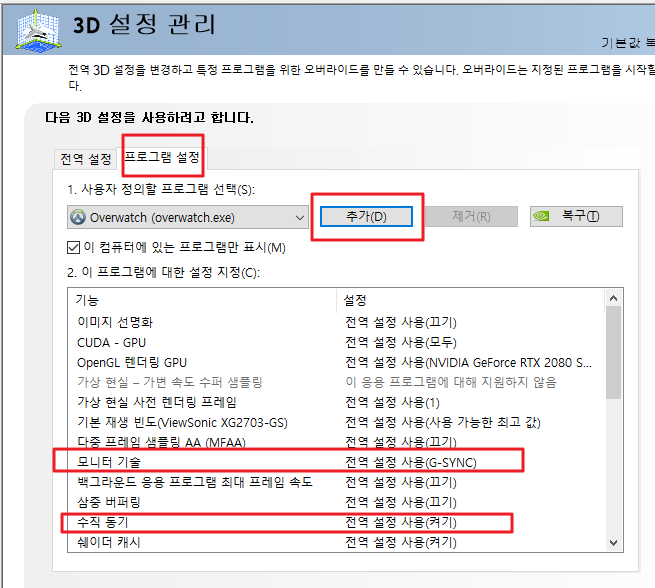This screenshot has width=655, height=588.
Task: Click the 제거(R) button
Action: pyautogui.click(x=471, y=216)
